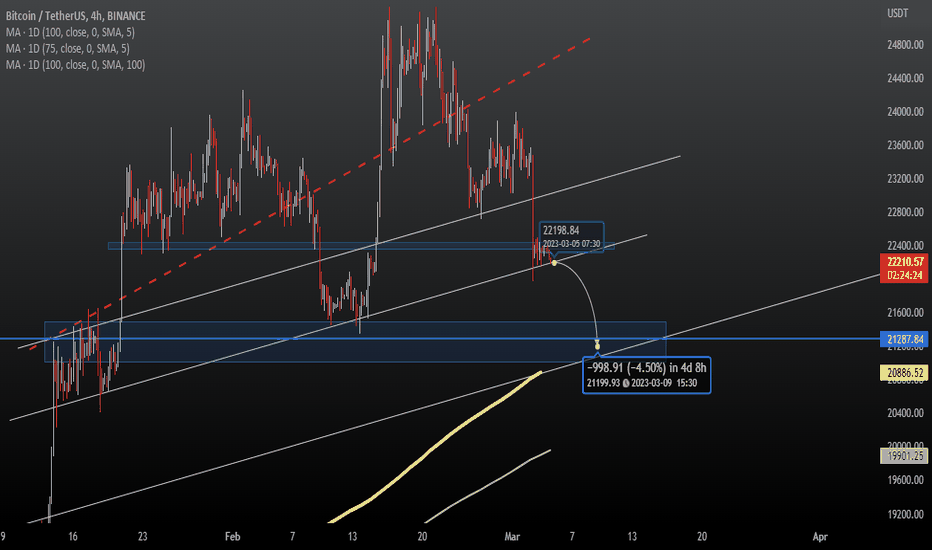Viewport: 932px width, 550px height.
Task: Click the 19200.00 price axis label
Action: tap(905, 514)
